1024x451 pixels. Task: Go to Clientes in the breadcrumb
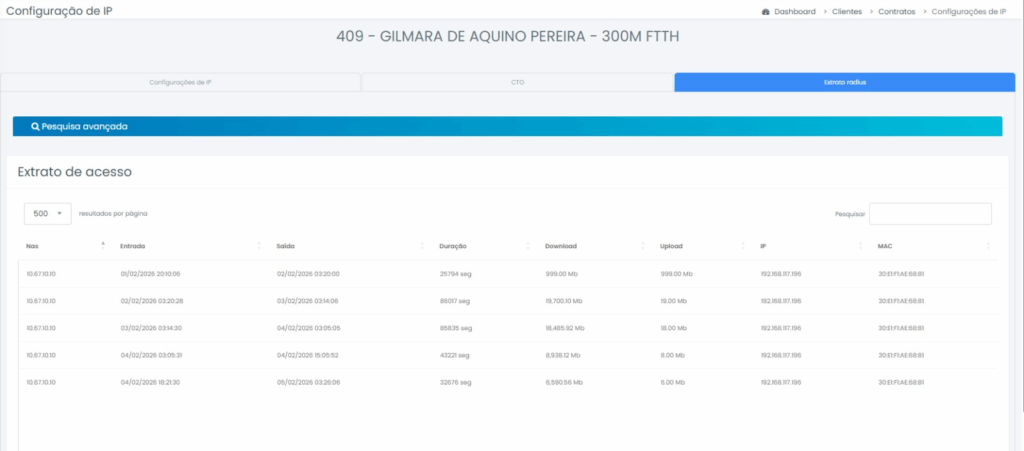tap(846, 12)
